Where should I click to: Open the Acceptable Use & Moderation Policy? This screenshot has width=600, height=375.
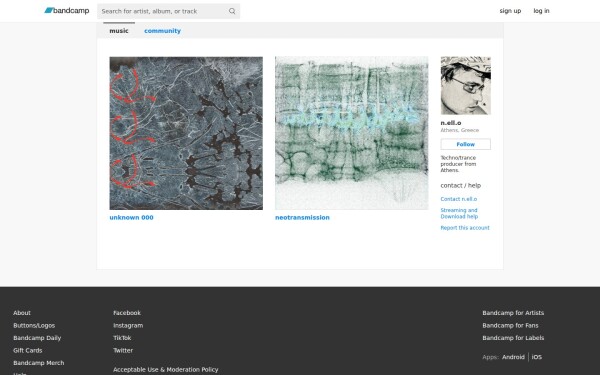coord(166,369)
